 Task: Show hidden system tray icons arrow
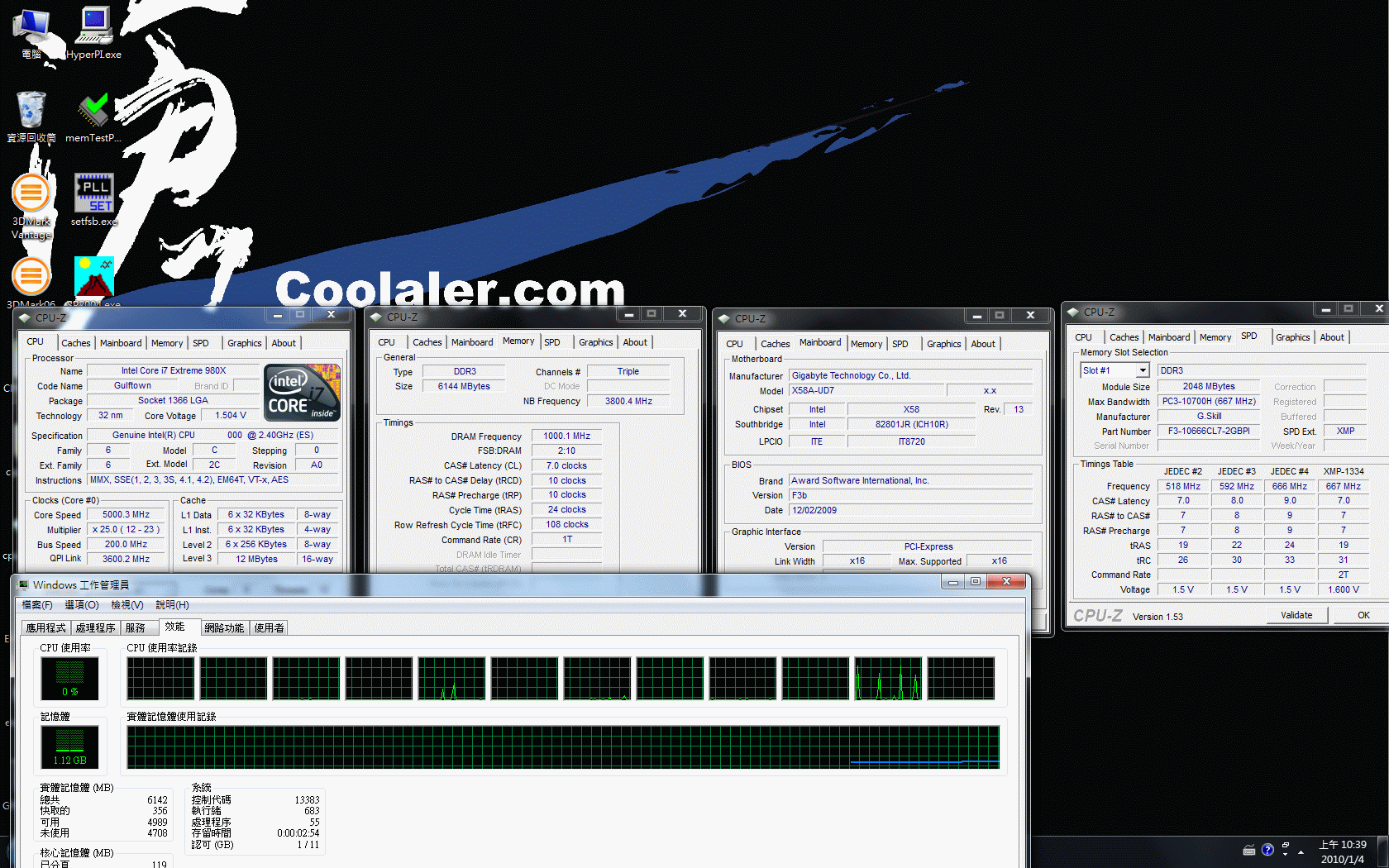coord(1301,851)
